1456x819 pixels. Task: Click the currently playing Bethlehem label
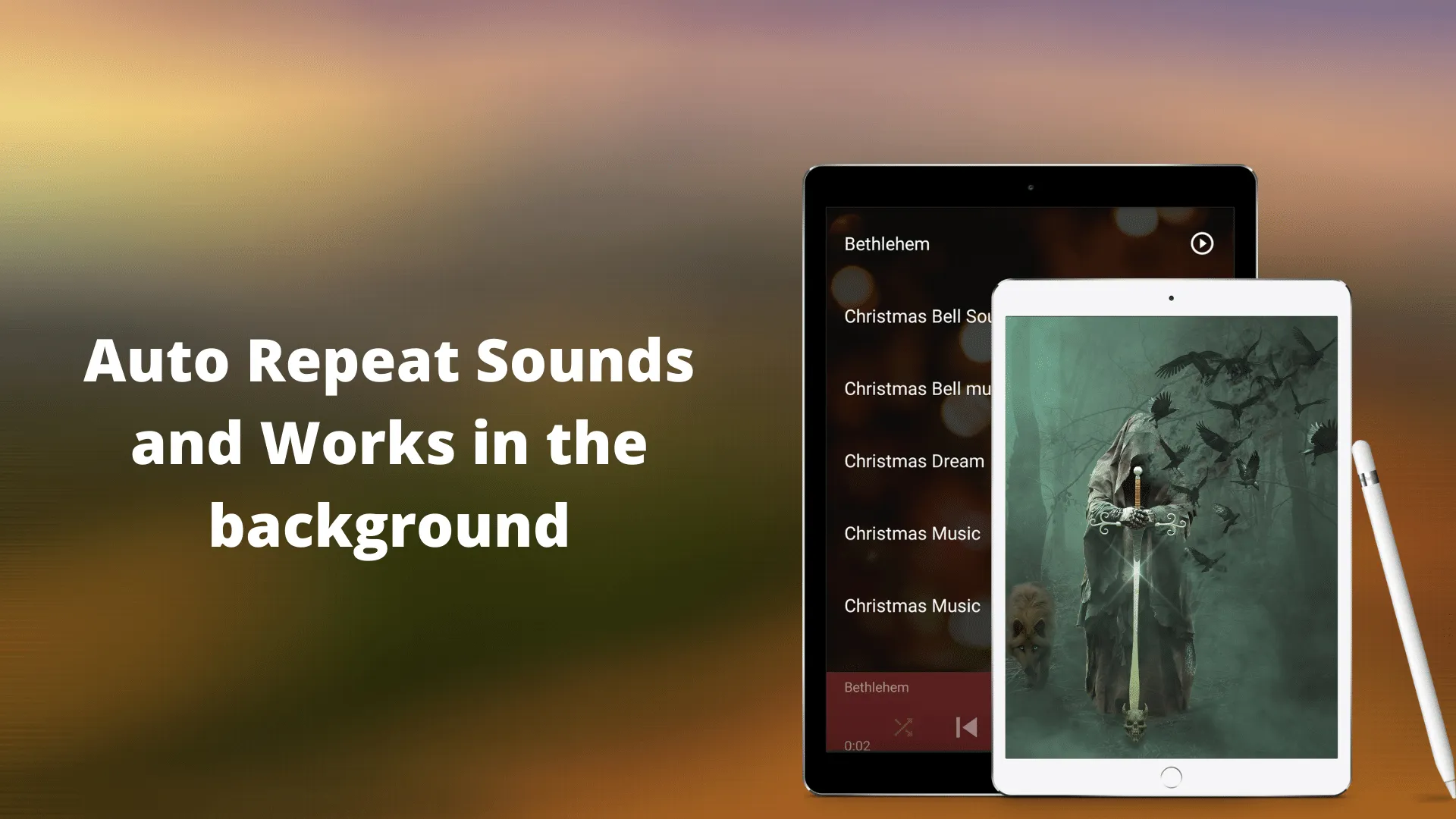tap(875, 687)
